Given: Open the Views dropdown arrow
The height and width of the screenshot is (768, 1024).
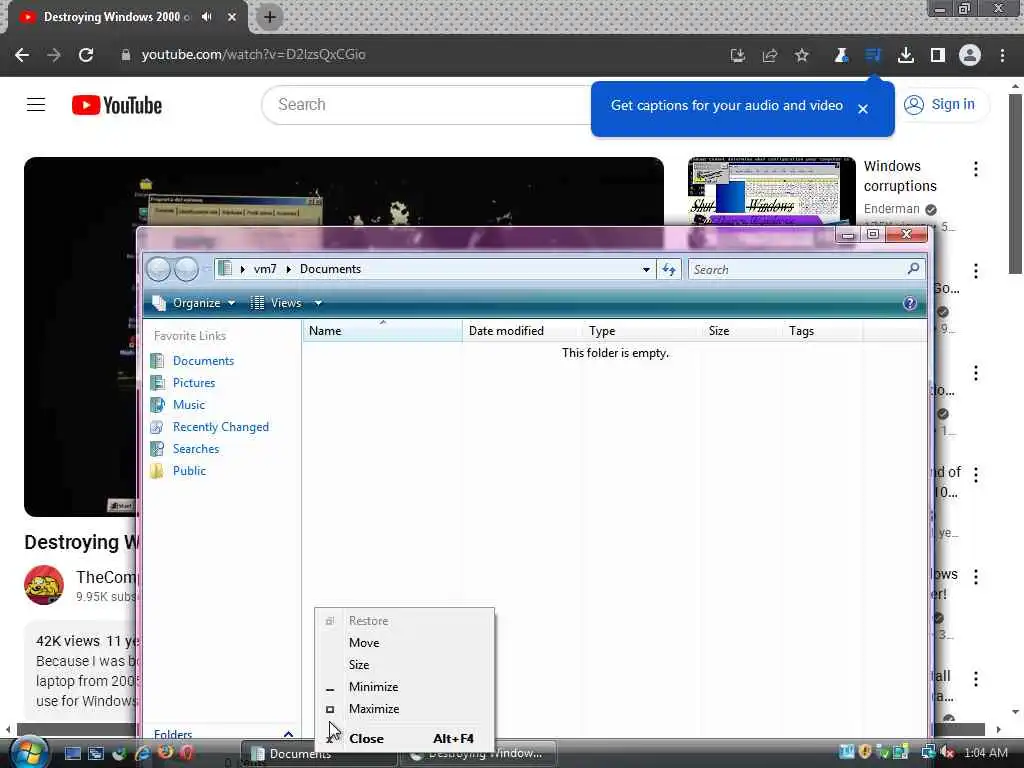Looking at the screenshot, I should pyautogui.click(x=318, y=303).
